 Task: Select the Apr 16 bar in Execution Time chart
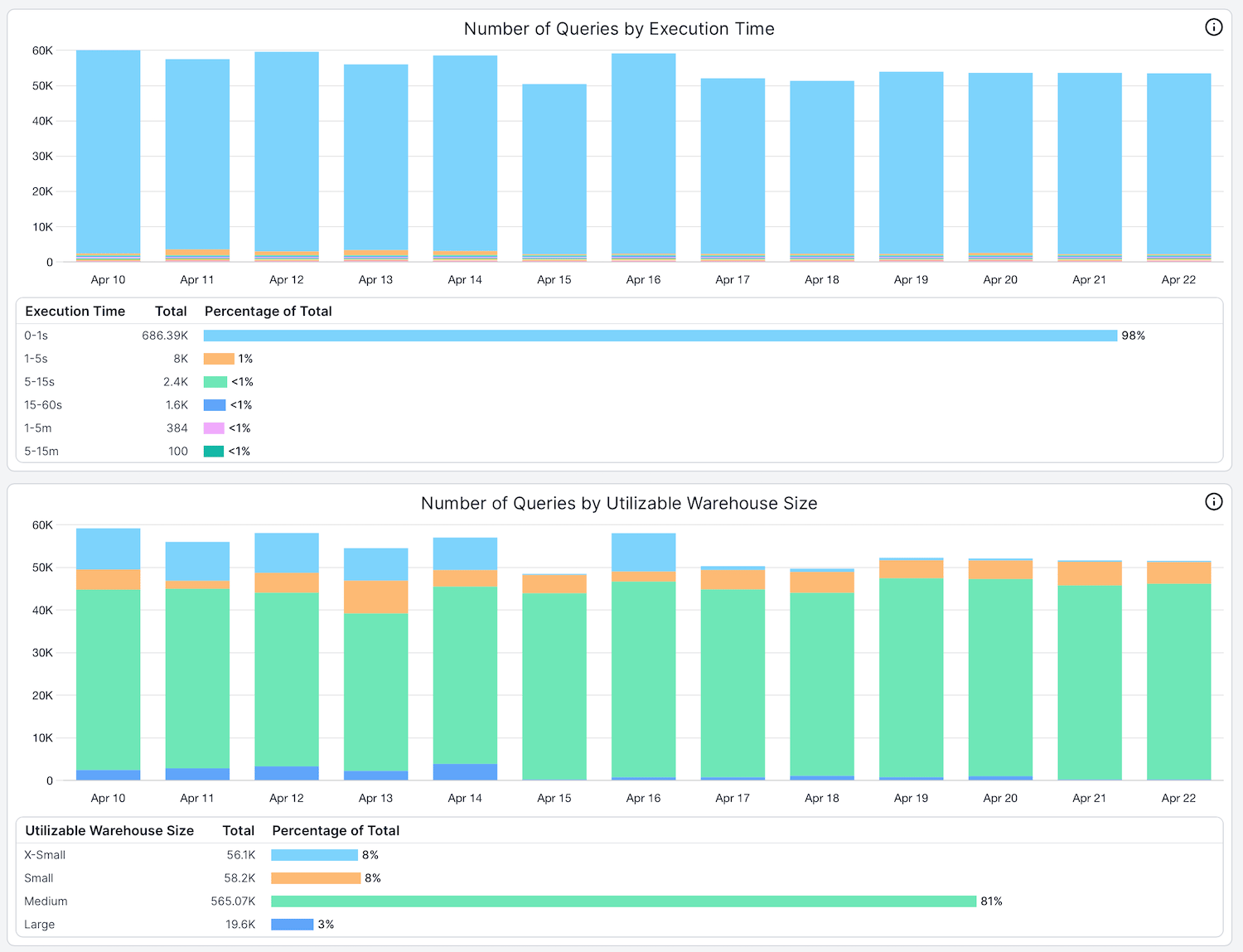[643, 157]
